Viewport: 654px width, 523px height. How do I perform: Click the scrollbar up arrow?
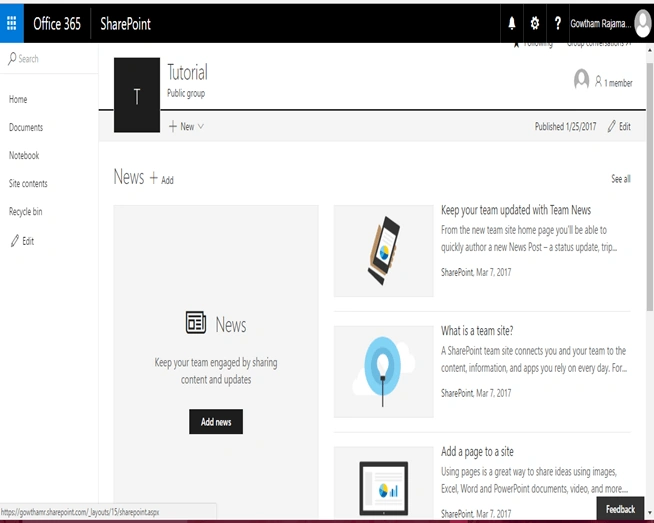[x=650, y=50]
